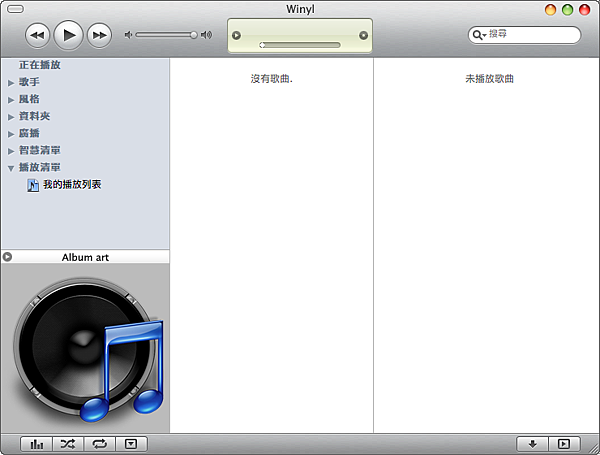Select the 智慧清單 library item
The height and width of the screenshot is (455, 600).
click(x=40, y=150)
